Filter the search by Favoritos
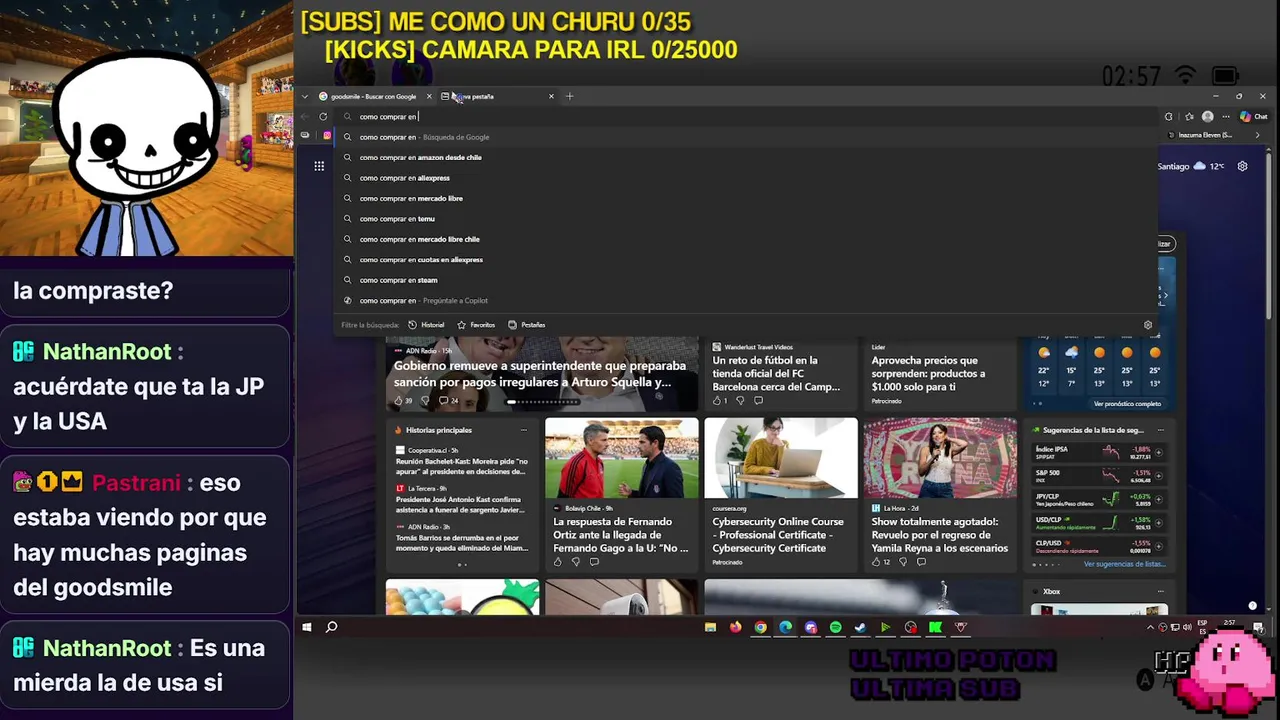Screen dimensions: 1280x720 click(476, 325)
